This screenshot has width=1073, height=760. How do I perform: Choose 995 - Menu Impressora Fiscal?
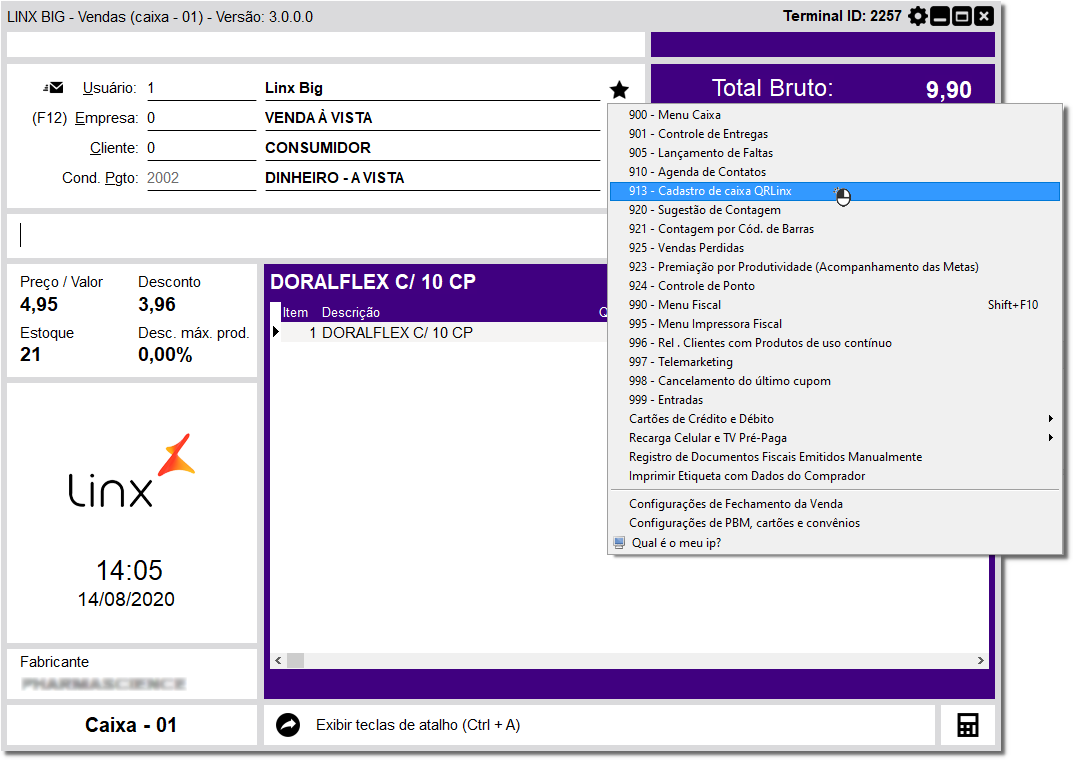pyautogui.click(x=834, y=324)
